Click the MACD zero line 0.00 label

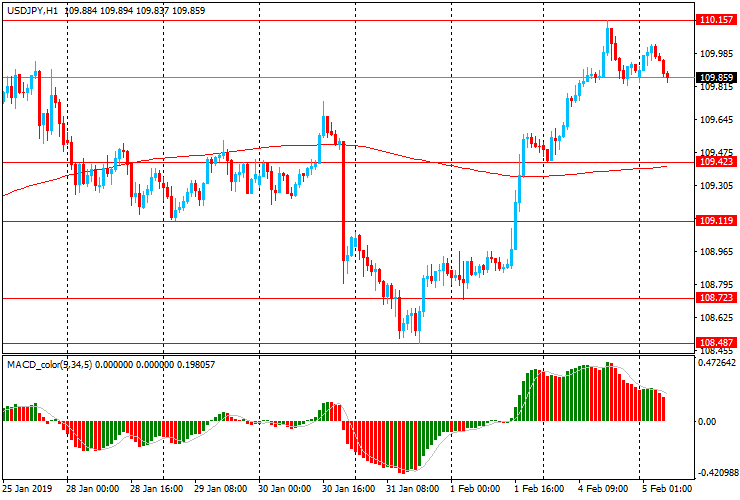(x=706, y=421)
